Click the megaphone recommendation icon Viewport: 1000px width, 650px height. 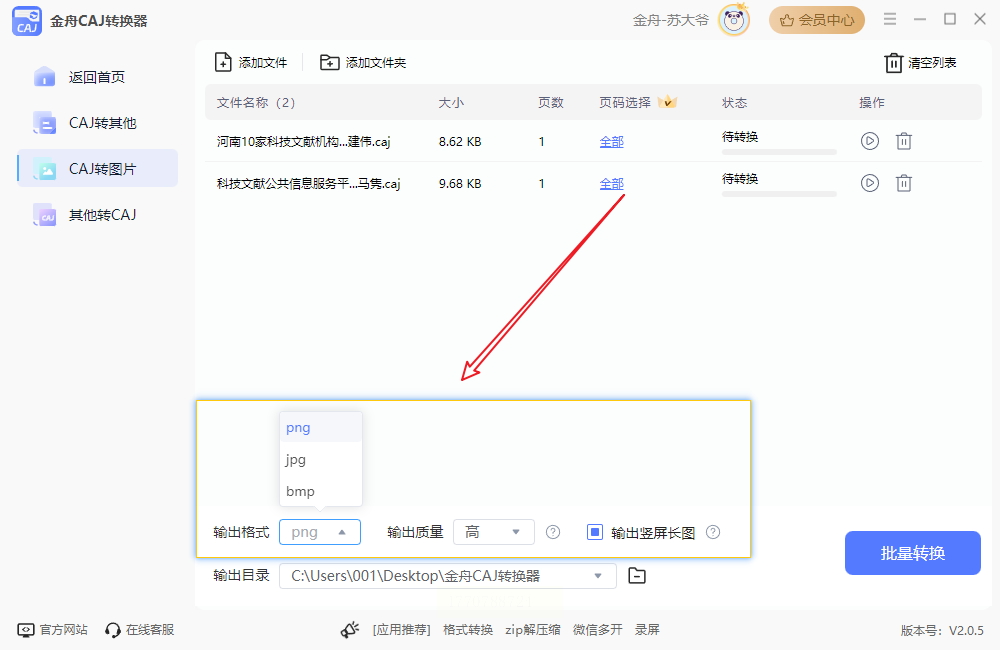[349, 630]
